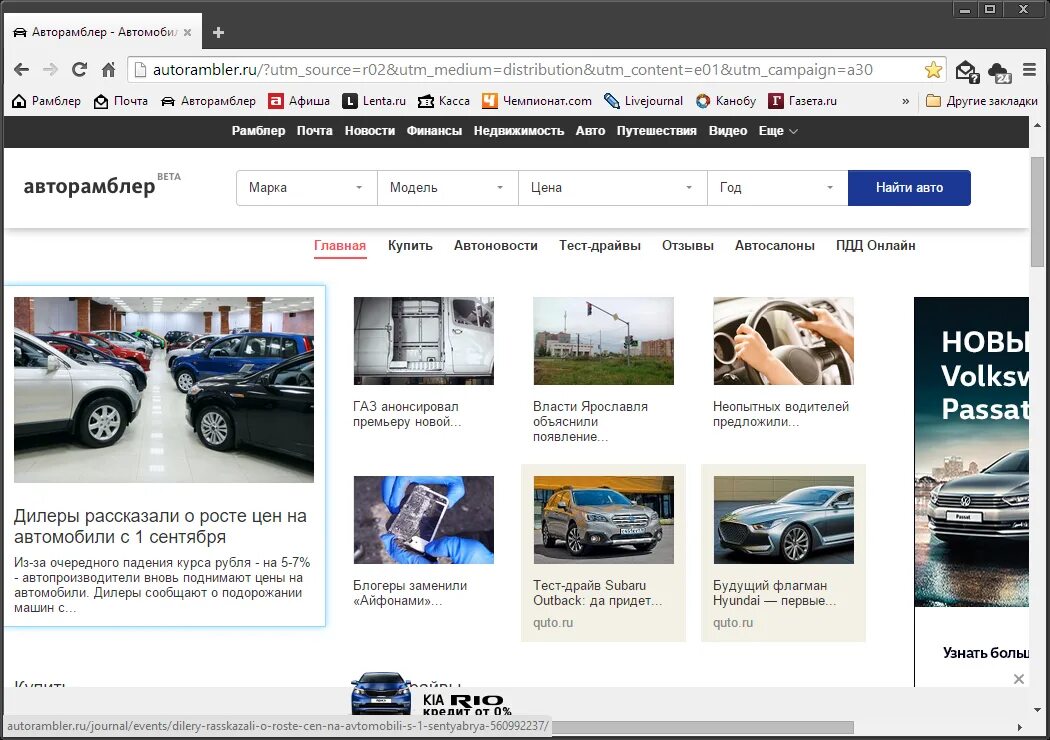Viewport: 1050px width, 740px height.
Task: Open the Чемпионат.com bookmark
Action: [537, 101]
